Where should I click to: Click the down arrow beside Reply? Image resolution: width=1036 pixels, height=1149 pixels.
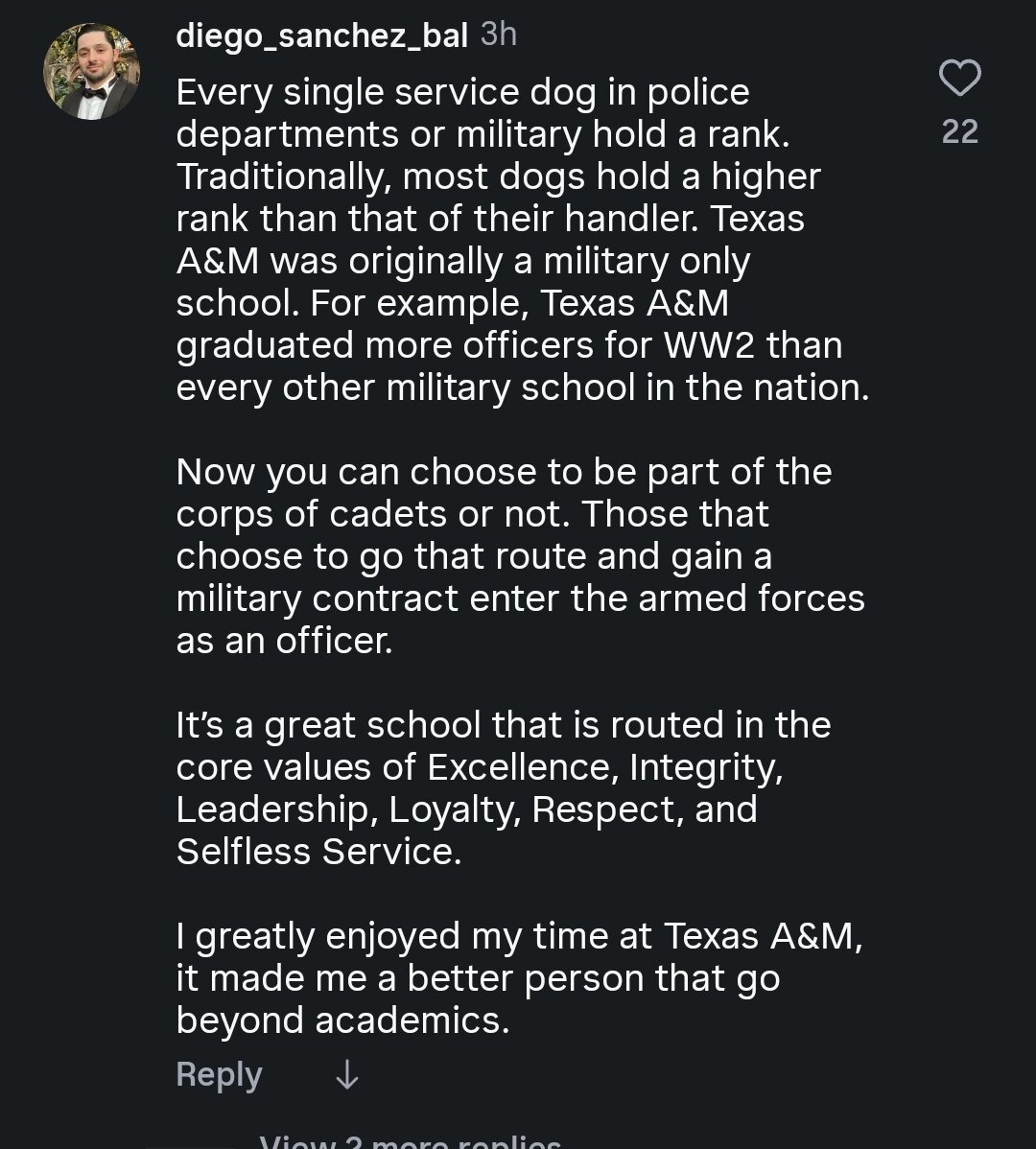tap(346, 1076)
